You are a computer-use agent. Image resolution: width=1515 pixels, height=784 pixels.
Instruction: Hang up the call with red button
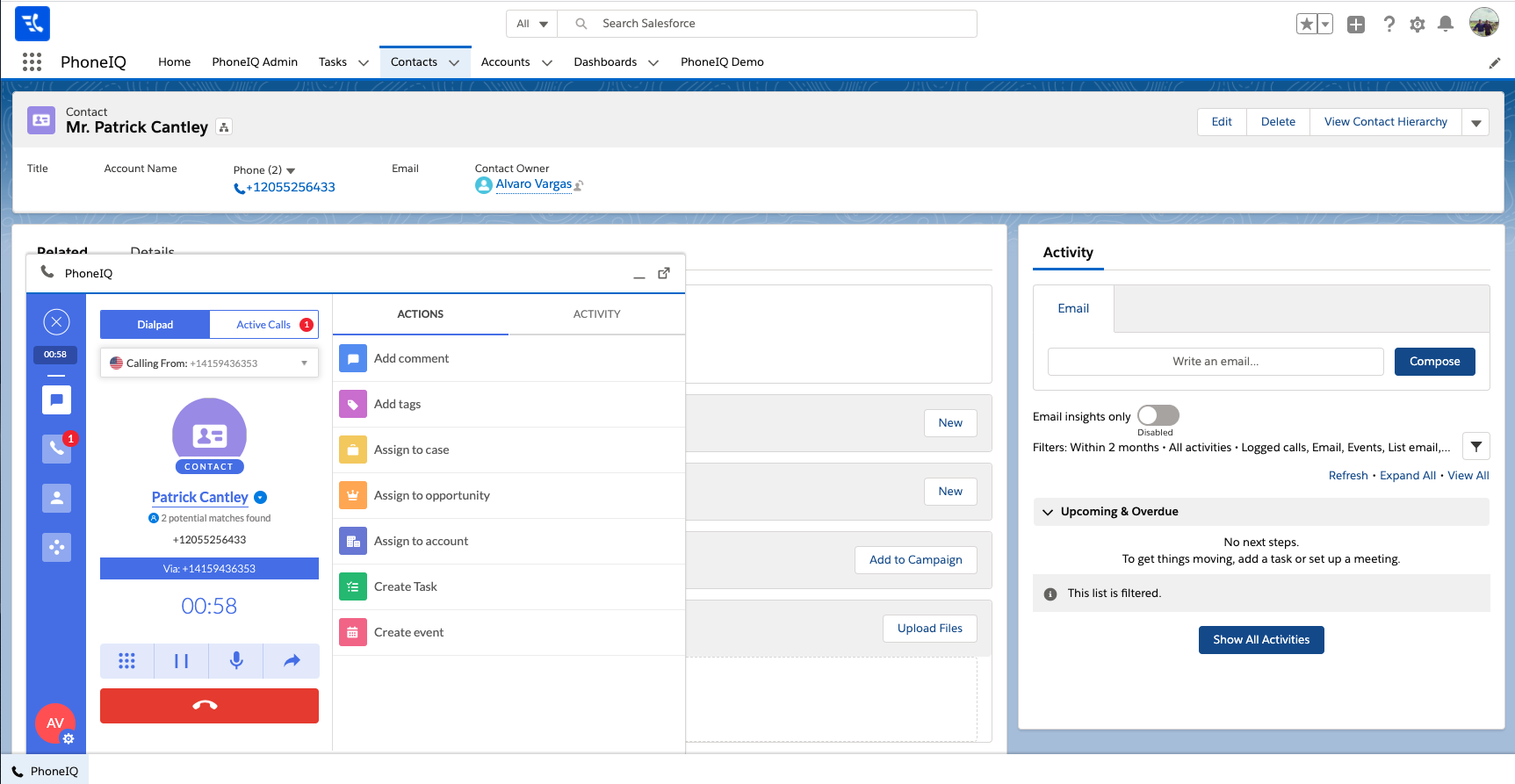click(209, 705)
